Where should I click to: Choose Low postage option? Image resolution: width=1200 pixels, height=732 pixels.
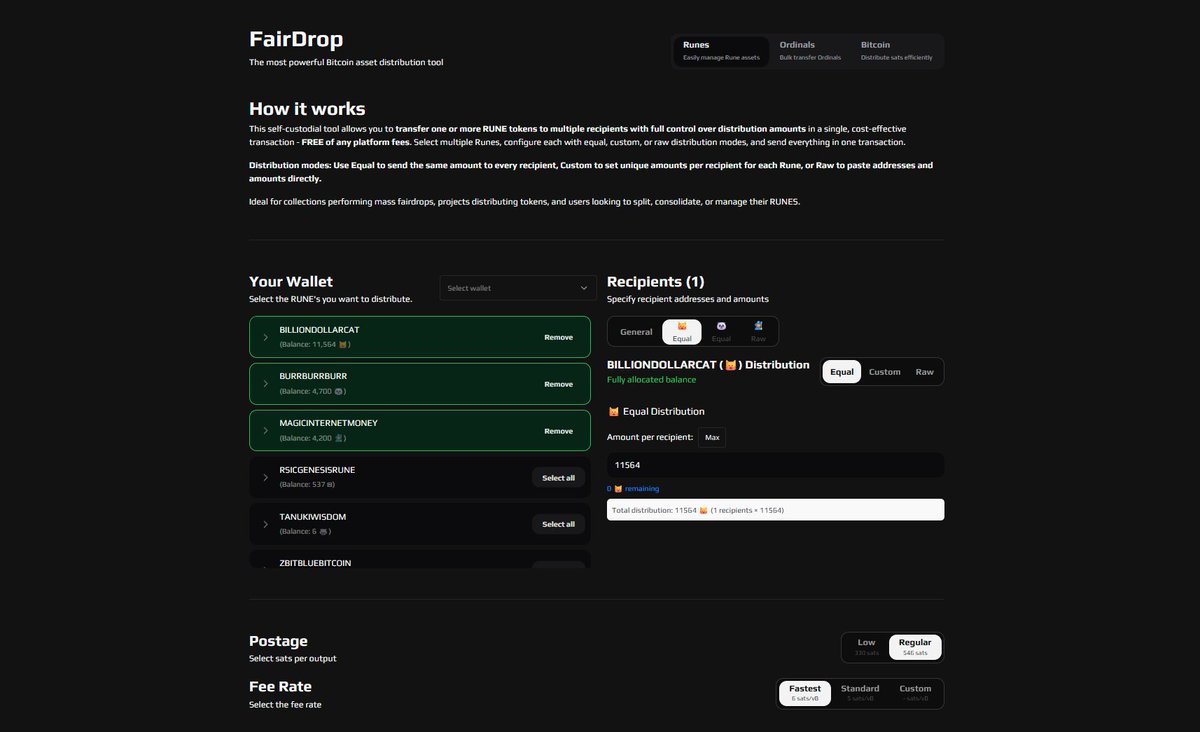pyautogui.click(x=866, y=647)
